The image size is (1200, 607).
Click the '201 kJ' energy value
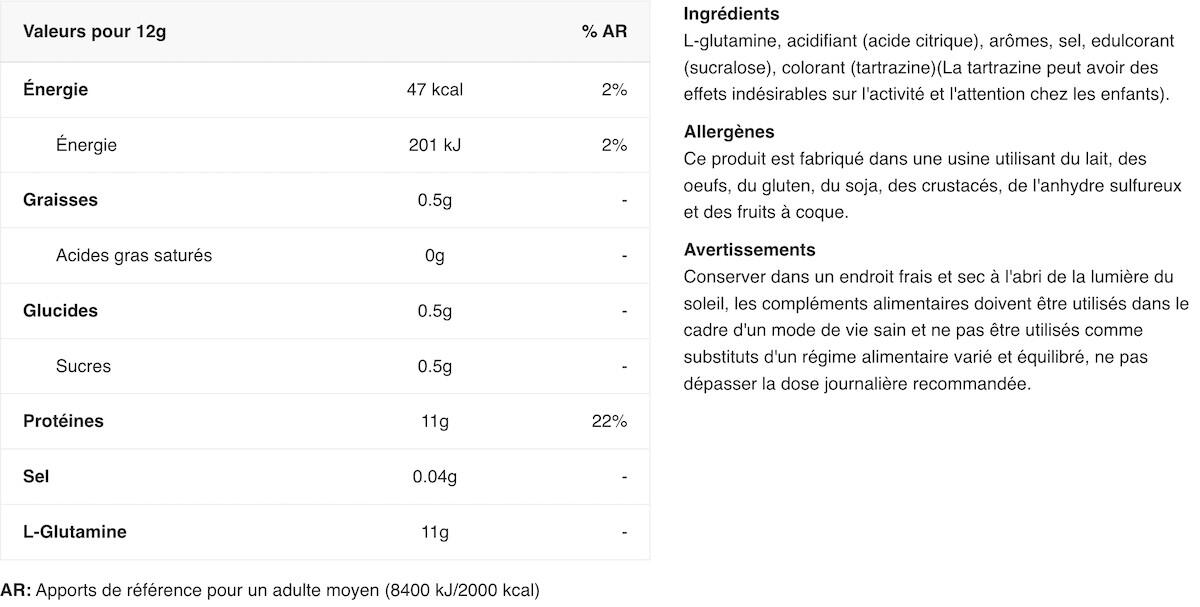[435, 145]
